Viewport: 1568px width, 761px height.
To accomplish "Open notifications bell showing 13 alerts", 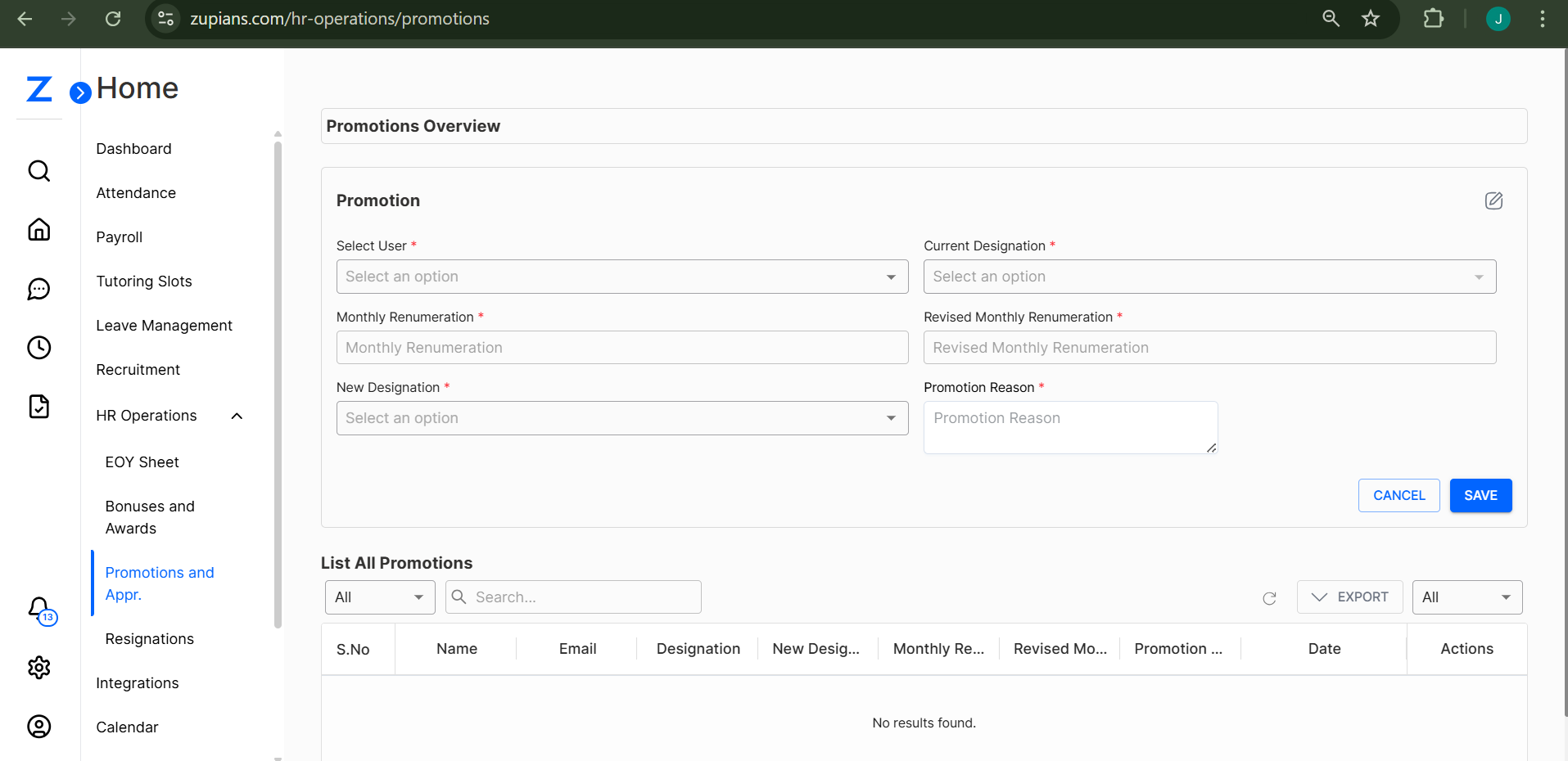I will coord(38,609).
